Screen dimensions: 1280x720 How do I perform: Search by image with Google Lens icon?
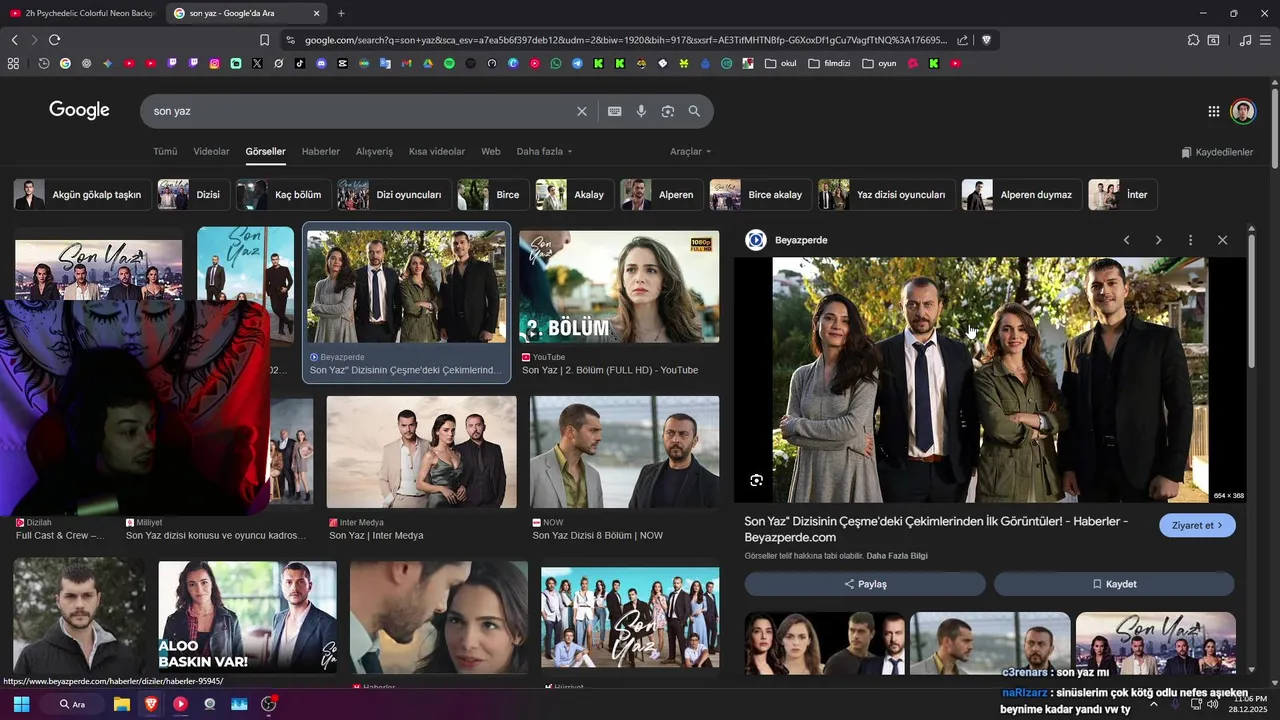tap(668, 111)
